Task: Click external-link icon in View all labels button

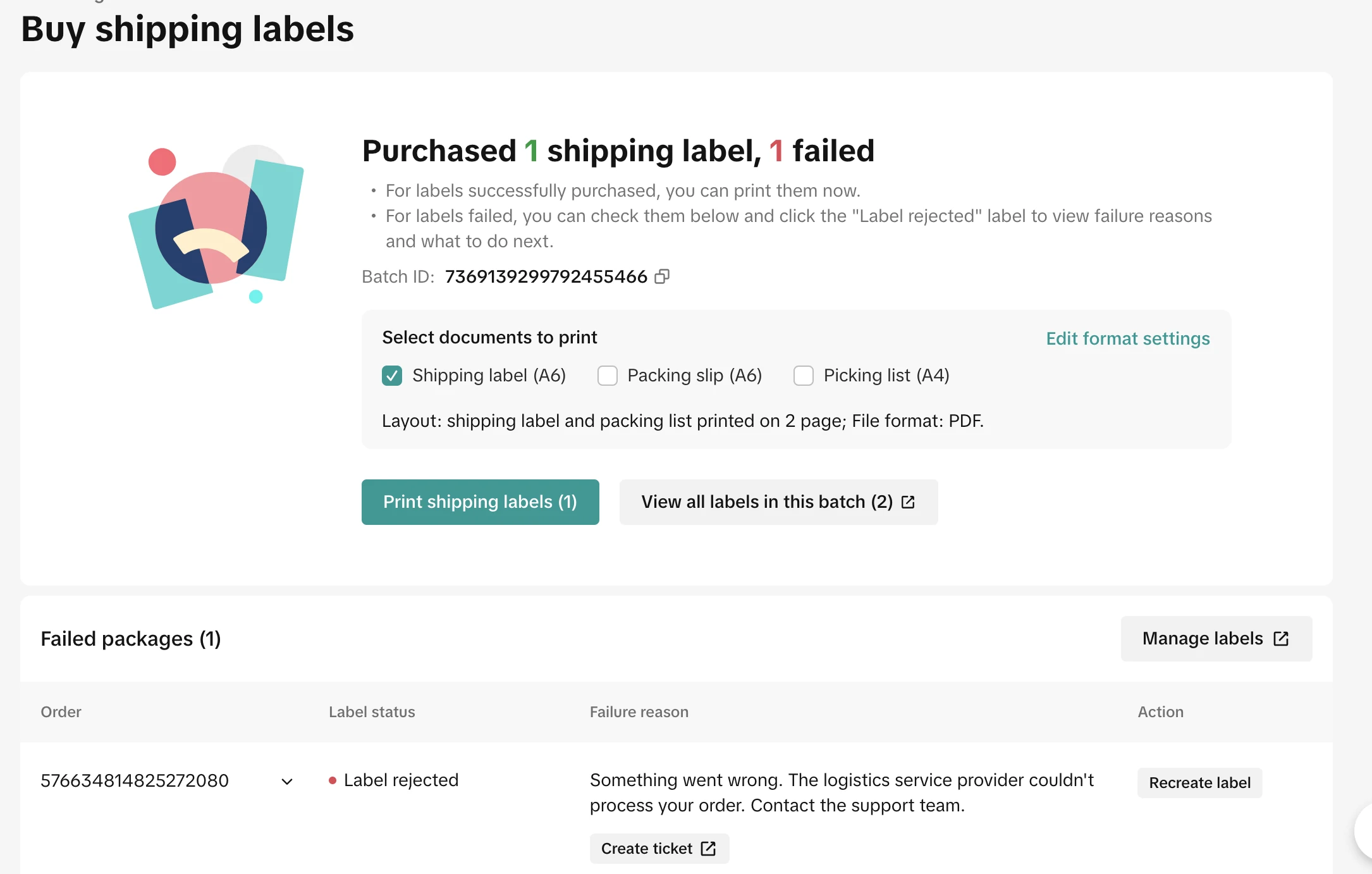Action: (x=908, y=502)
